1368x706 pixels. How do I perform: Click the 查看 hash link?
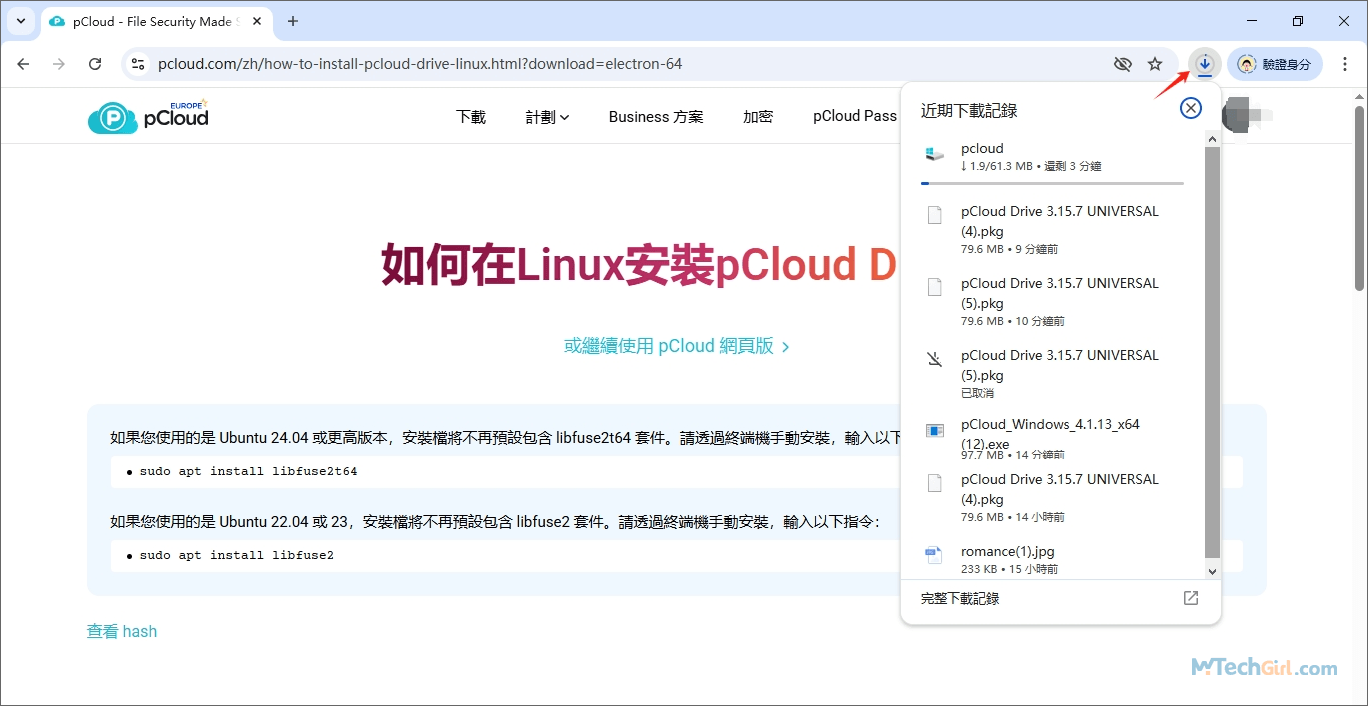(122, 631)
